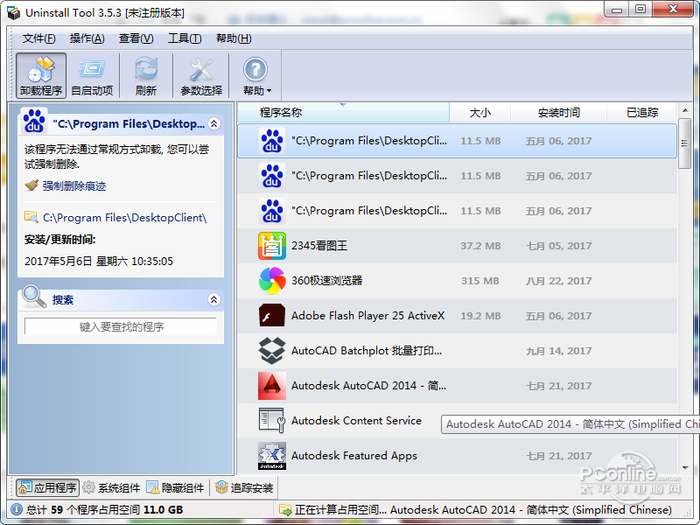This screenshot has height=525, width=700.
Task: Click the calculating-space icon in status bar
Action: pos(284,509)
